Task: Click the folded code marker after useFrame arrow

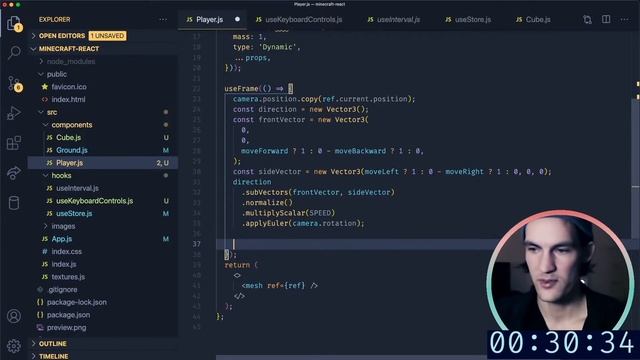Action: click(x=290, y=89)
